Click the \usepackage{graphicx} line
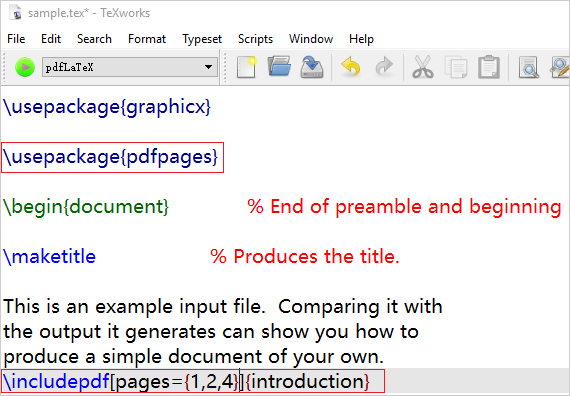Screen dimensions: 570x396 [107, 107]
